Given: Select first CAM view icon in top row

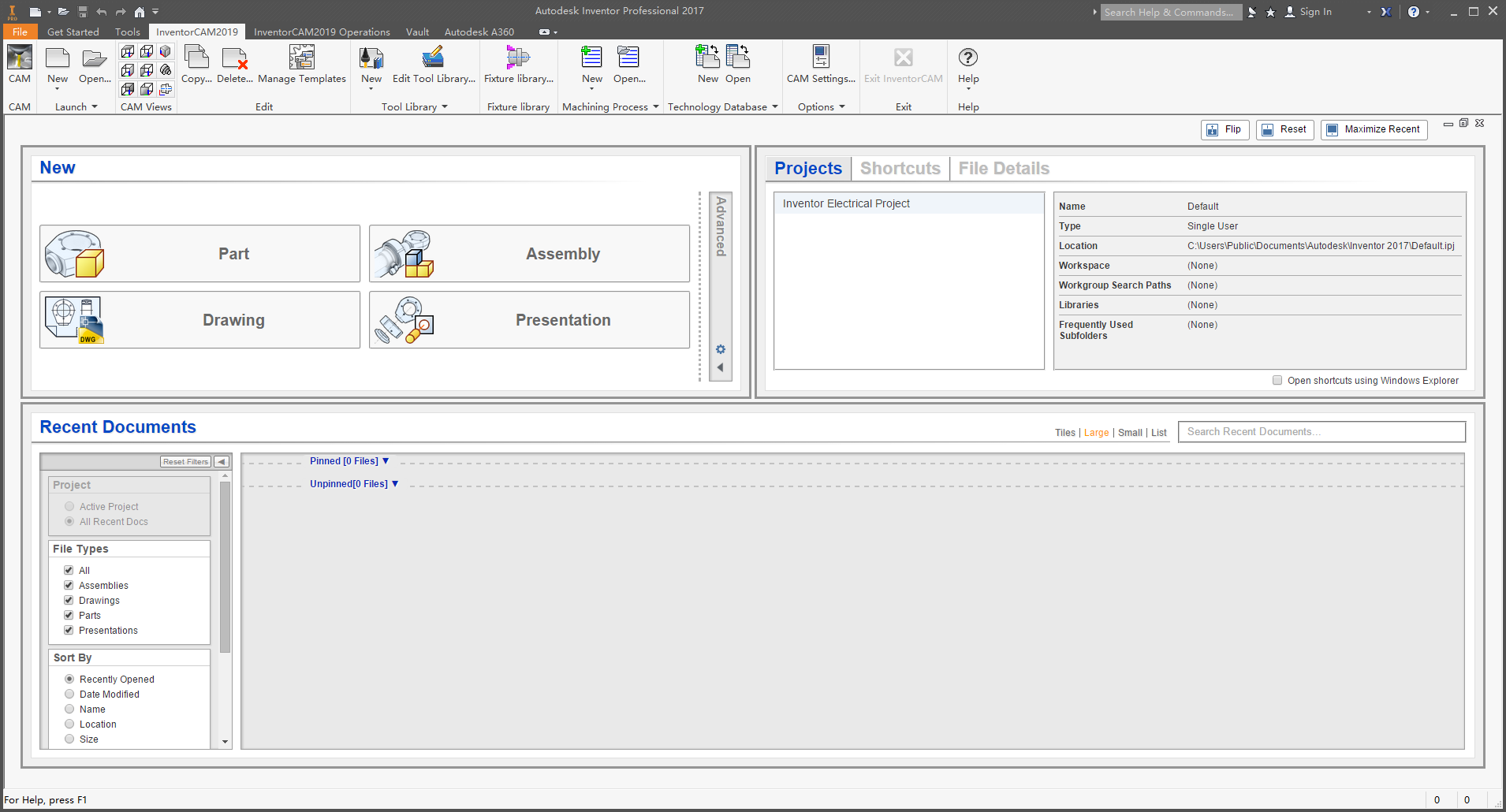Looking at the screenshot, I should 128,51.
